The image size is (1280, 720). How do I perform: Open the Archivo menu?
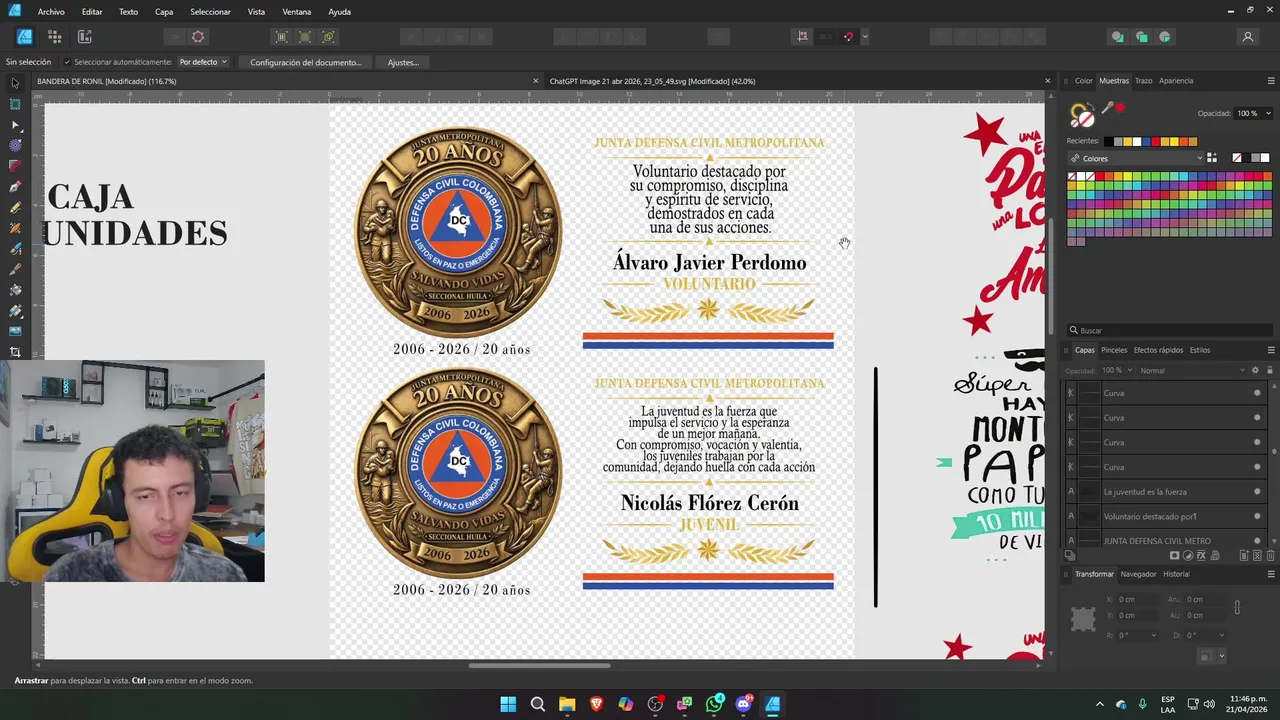[51, 12]
